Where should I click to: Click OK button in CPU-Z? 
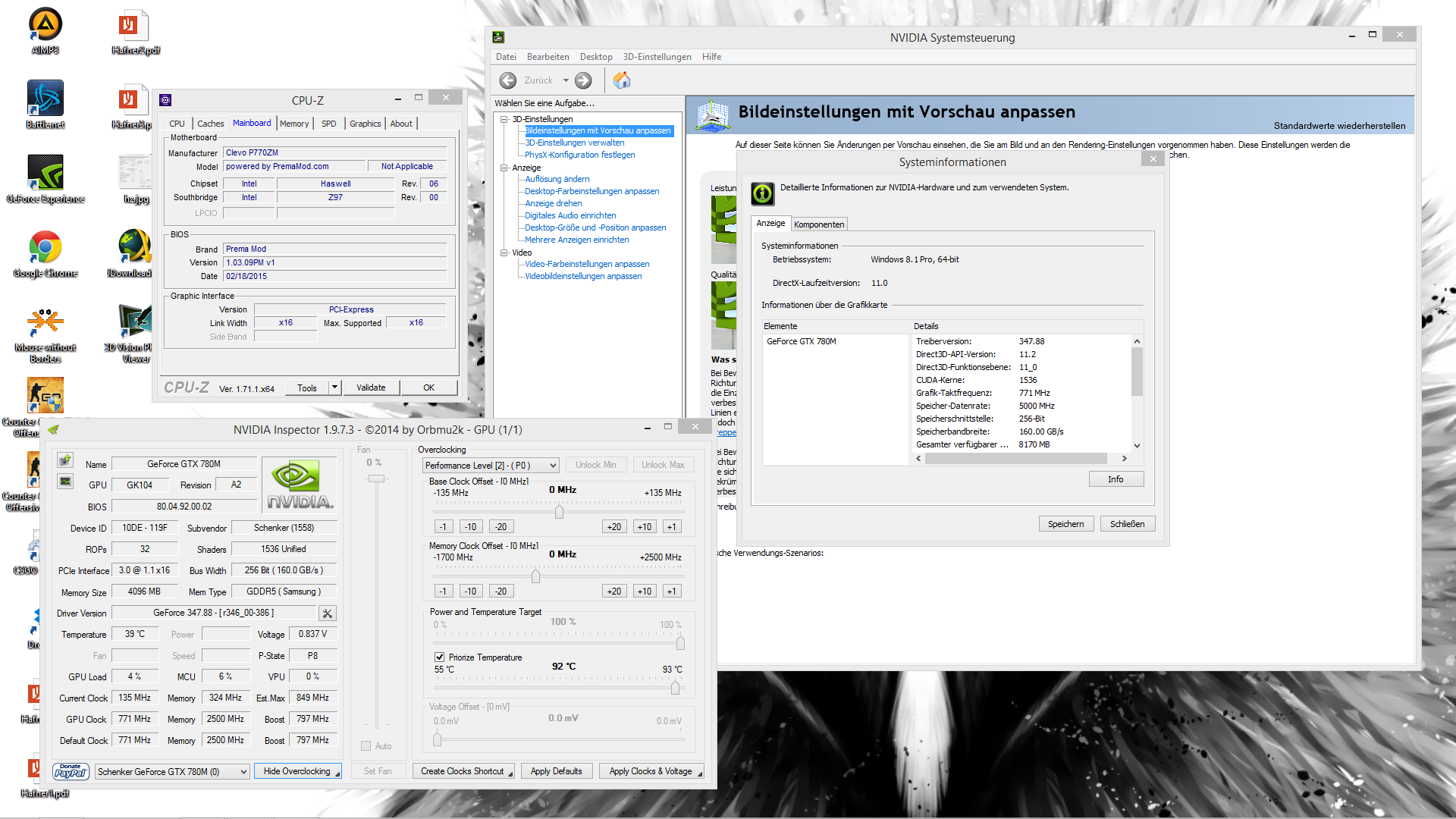tap(428, 388)
